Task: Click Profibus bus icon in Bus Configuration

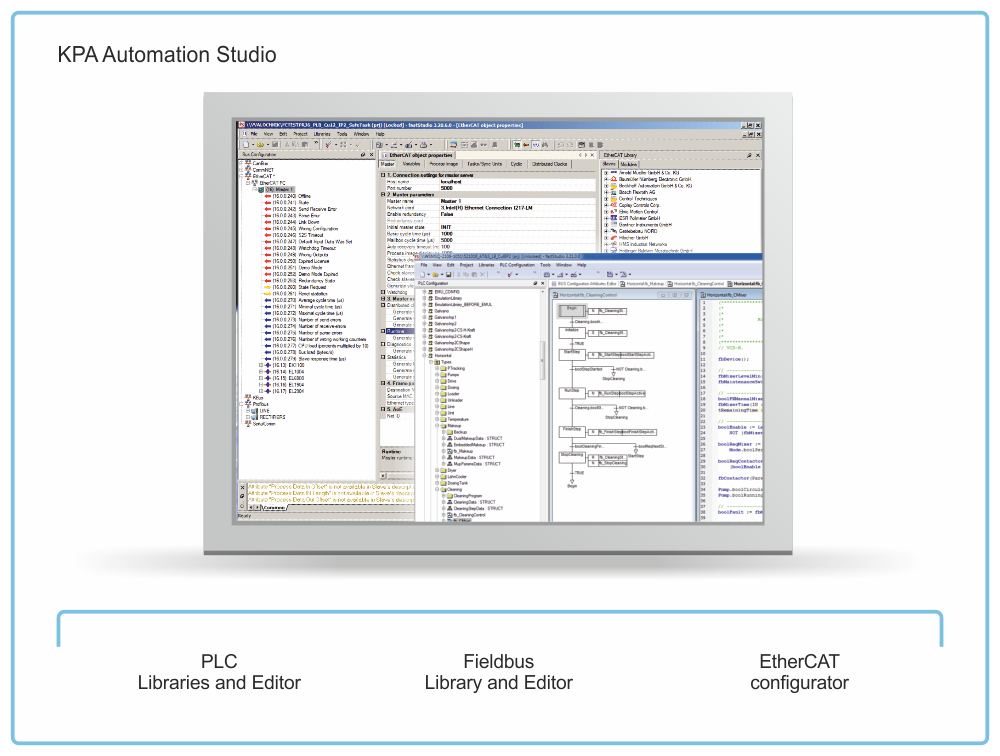Action: (248, 404)
